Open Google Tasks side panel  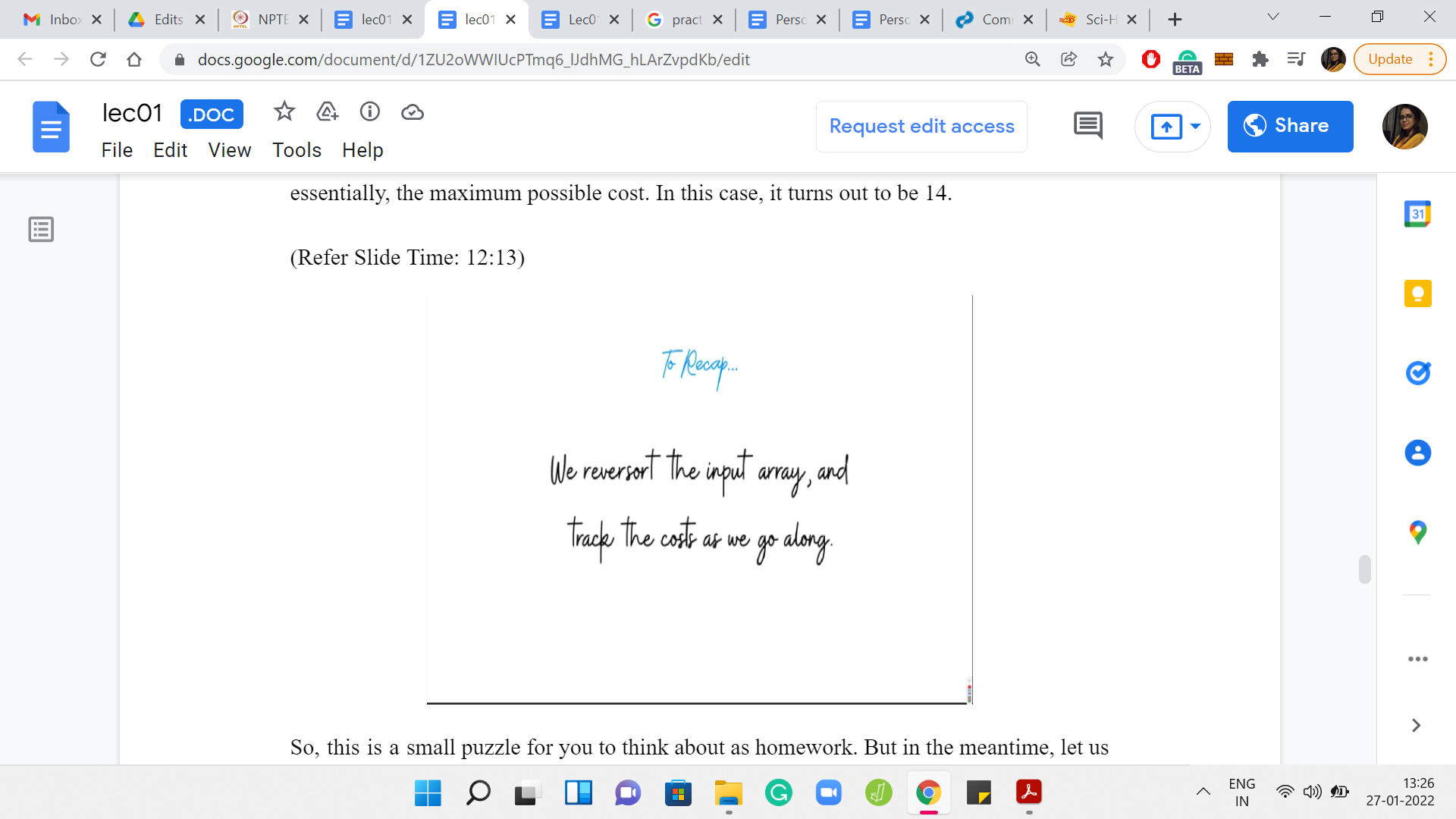tap(1417, 373)
